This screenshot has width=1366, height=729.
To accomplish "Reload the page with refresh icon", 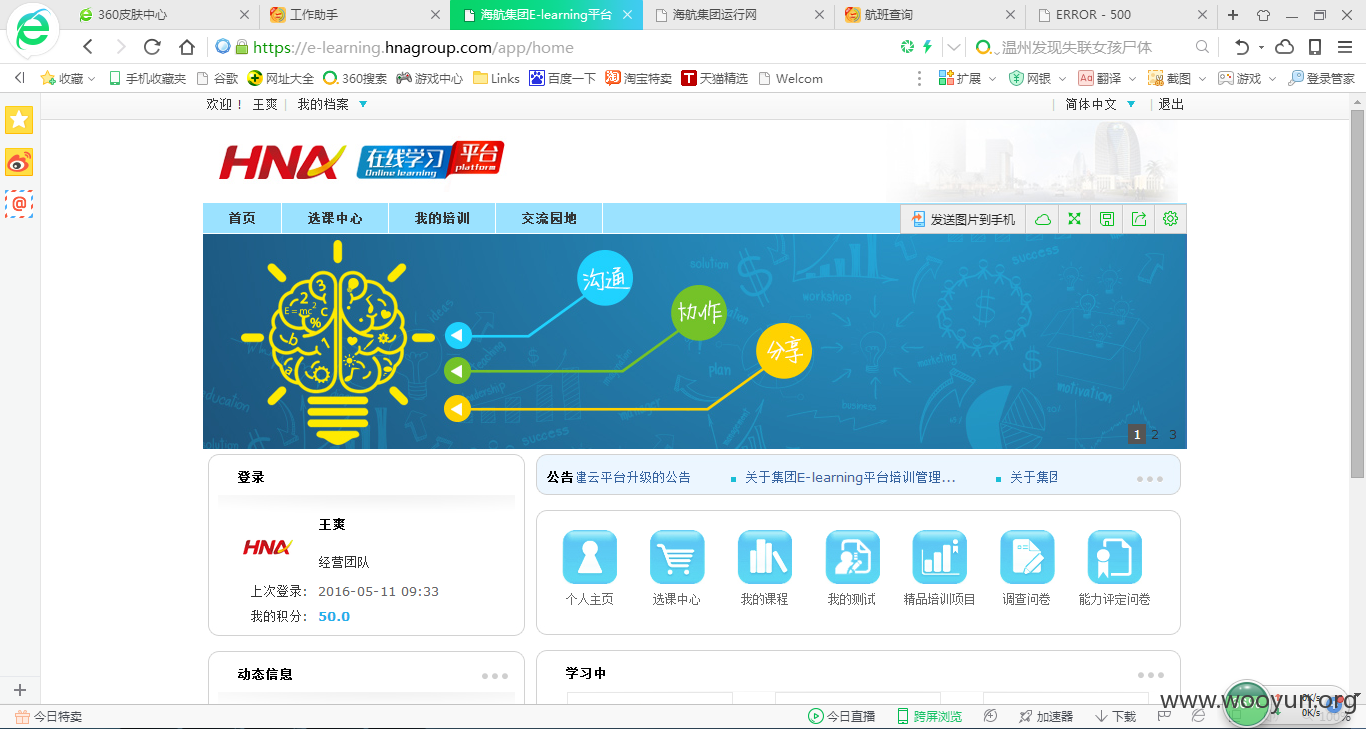I will (x=152, y=47).
